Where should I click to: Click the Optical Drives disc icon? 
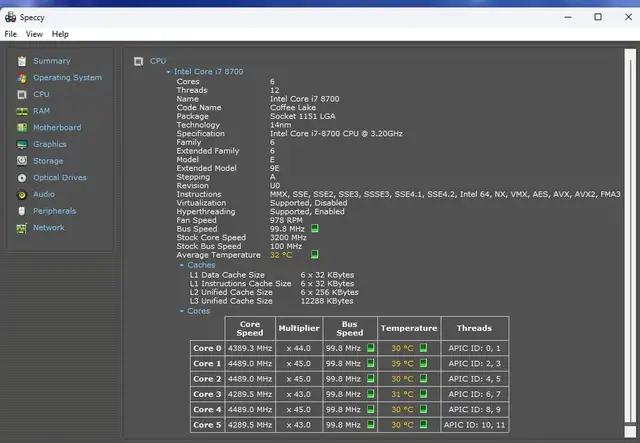[22, 178]
